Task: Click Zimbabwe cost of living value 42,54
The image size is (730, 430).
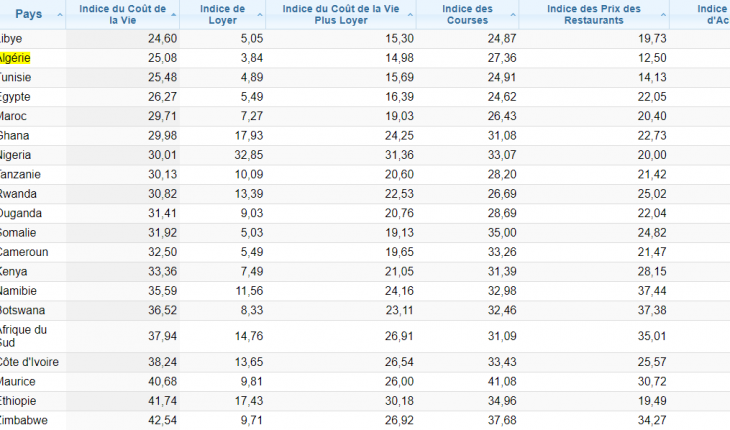Action: (161, 421)
